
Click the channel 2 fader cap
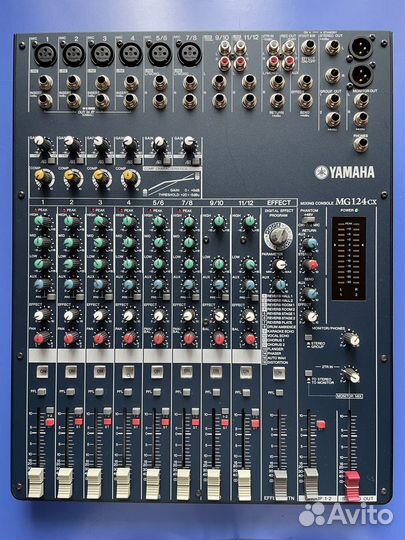65,483
